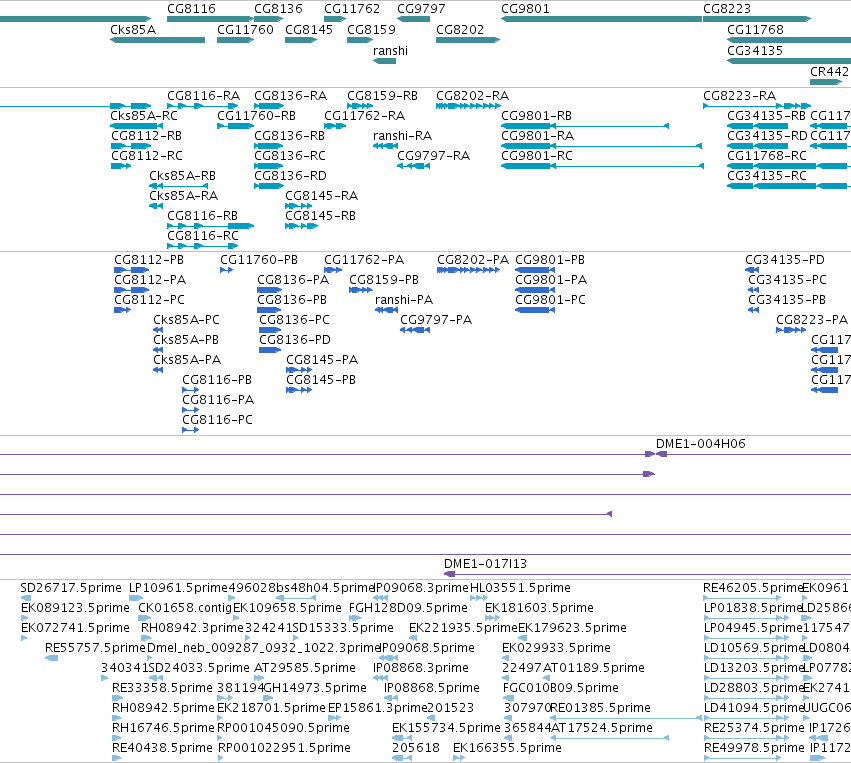This screenshot has height=763, width=851.
Task: Click transcript CG9801-RC label
Action: (x=537, y=156)
